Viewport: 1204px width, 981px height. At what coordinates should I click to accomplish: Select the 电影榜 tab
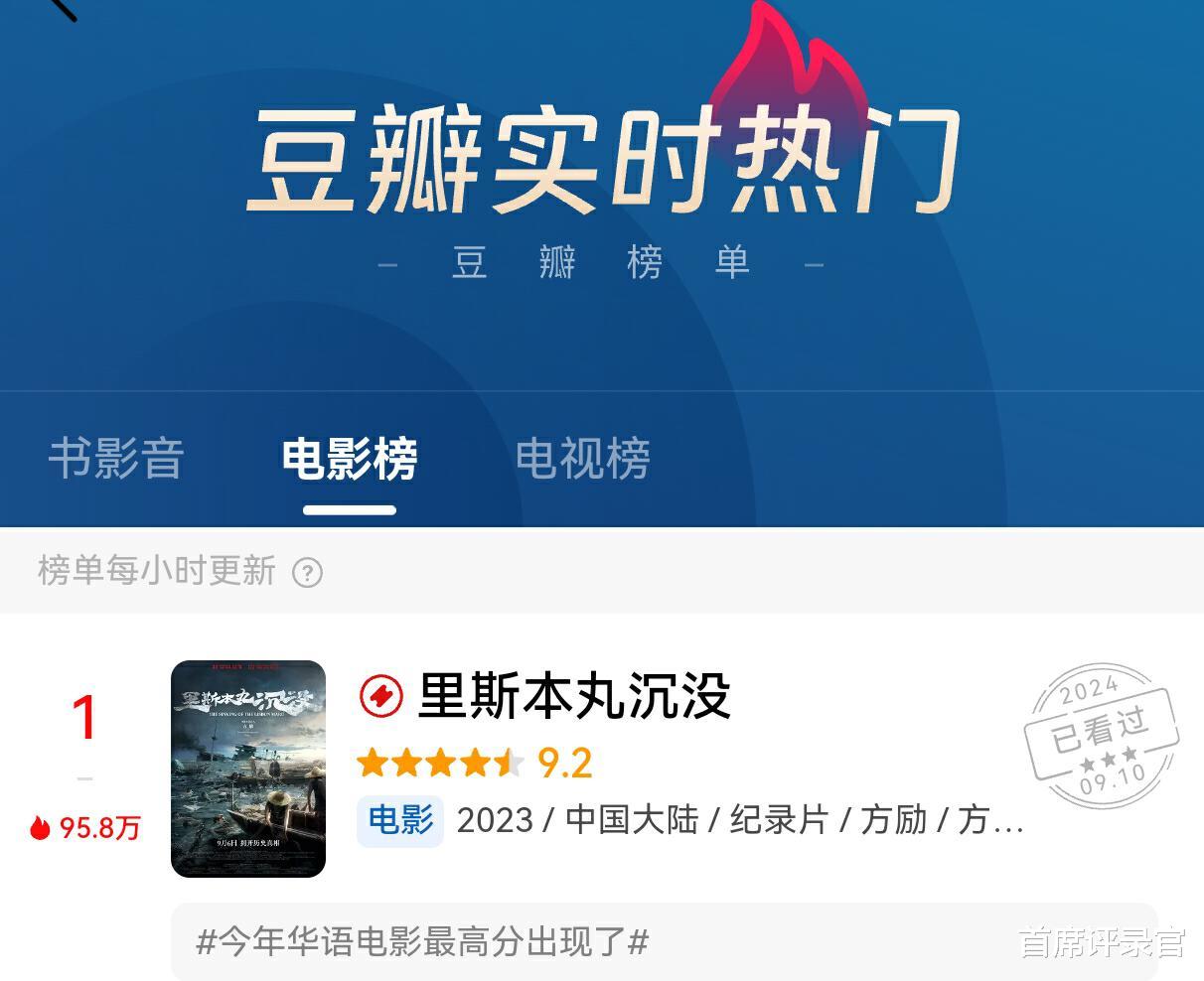(x=350, y=459)
